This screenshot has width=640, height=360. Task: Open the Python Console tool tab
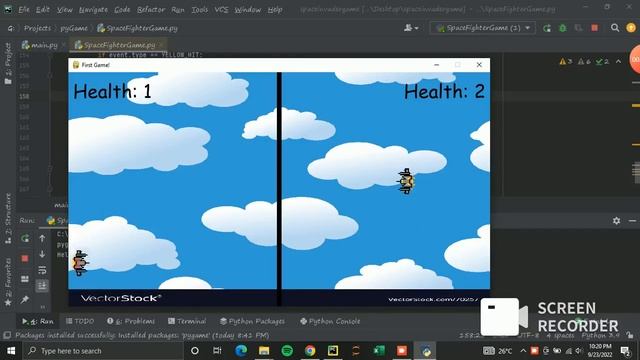click(330, 321)
